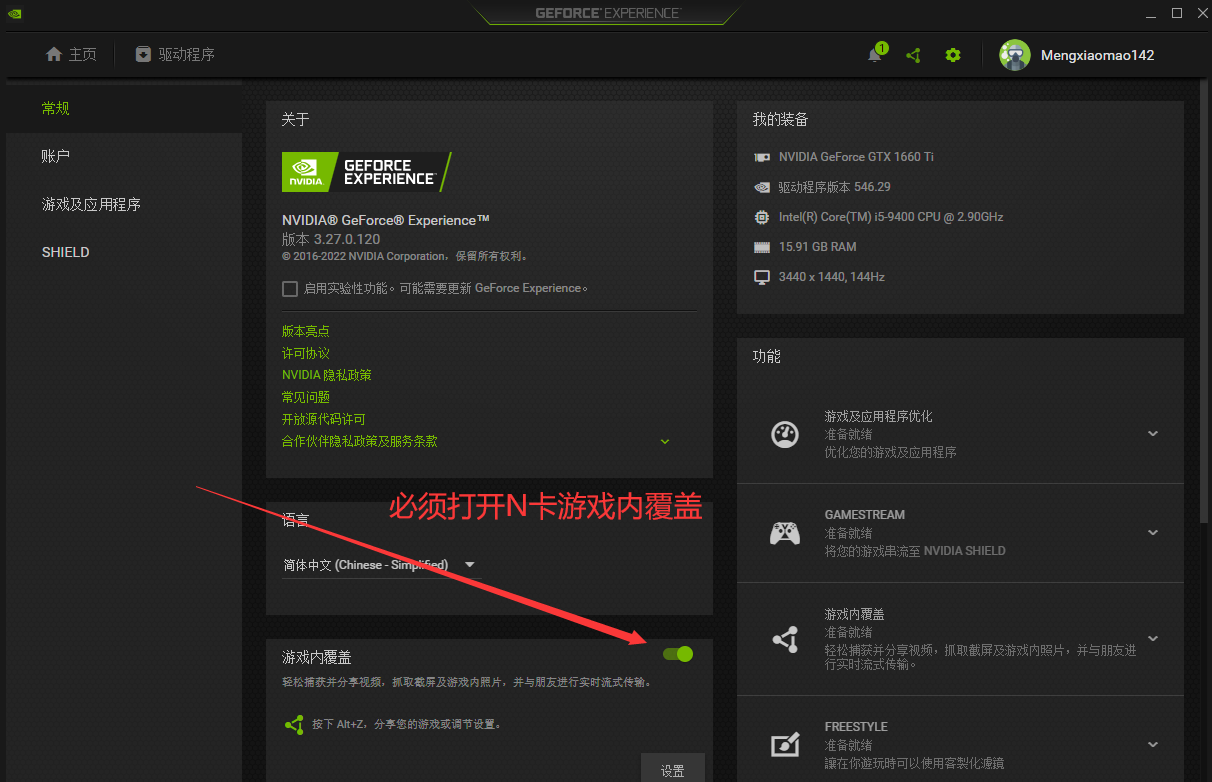
Task: Enable the 启用实验性功能 checkbox
Action: click(290, 289)
